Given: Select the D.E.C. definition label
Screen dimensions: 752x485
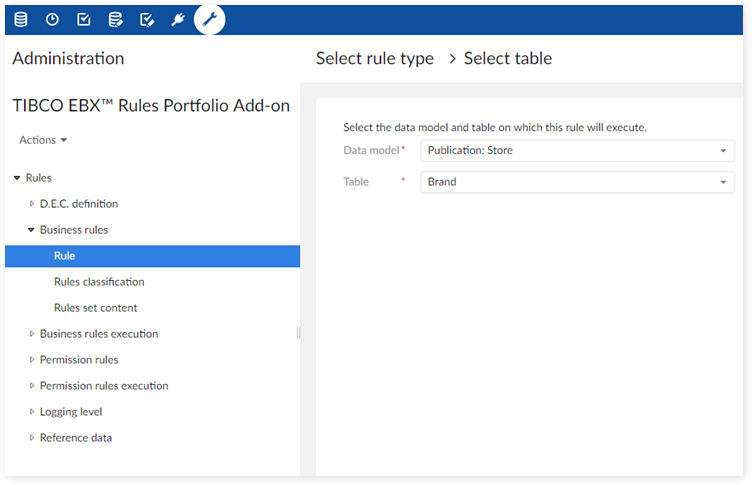Looking at the screenshot, I should tap(79, 204).
